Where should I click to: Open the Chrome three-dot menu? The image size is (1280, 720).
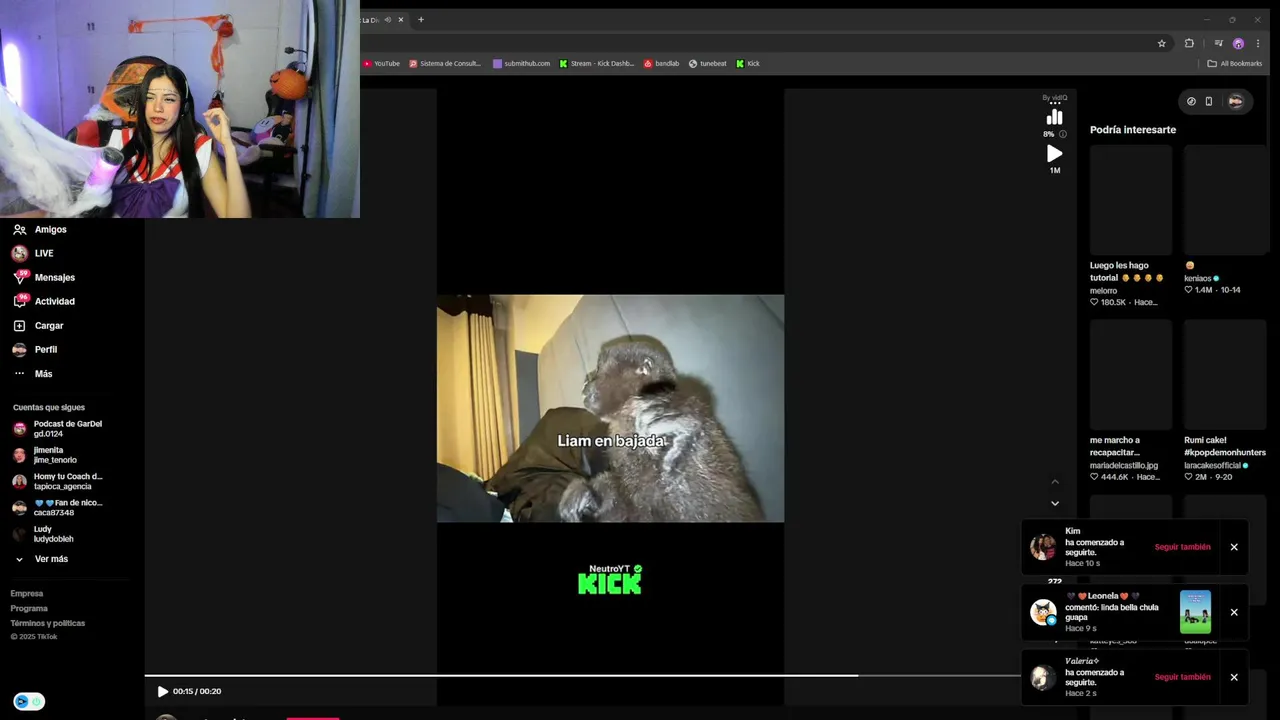(x=1258, y=43)
